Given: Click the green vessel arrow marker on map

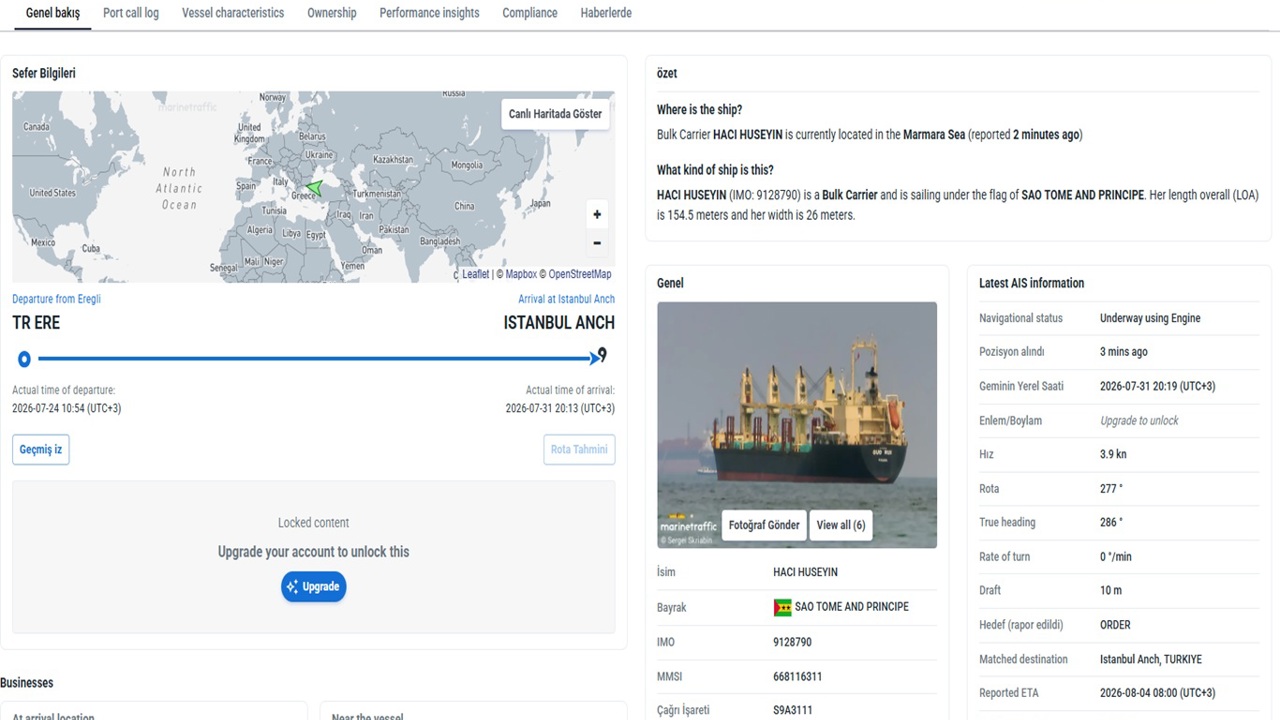Looking at the screenshot, I should (x=314, y=188).
